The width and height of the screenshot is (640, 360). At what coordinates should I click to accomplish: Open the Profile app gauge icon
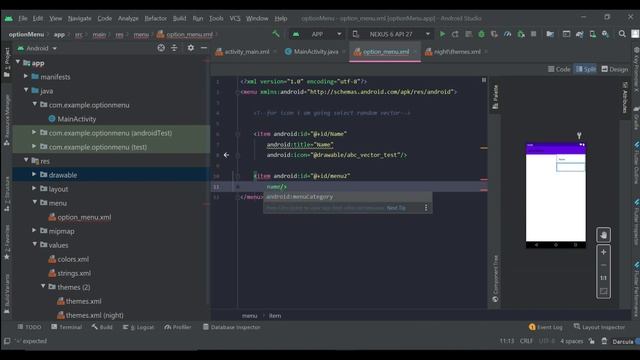point(507,34)
